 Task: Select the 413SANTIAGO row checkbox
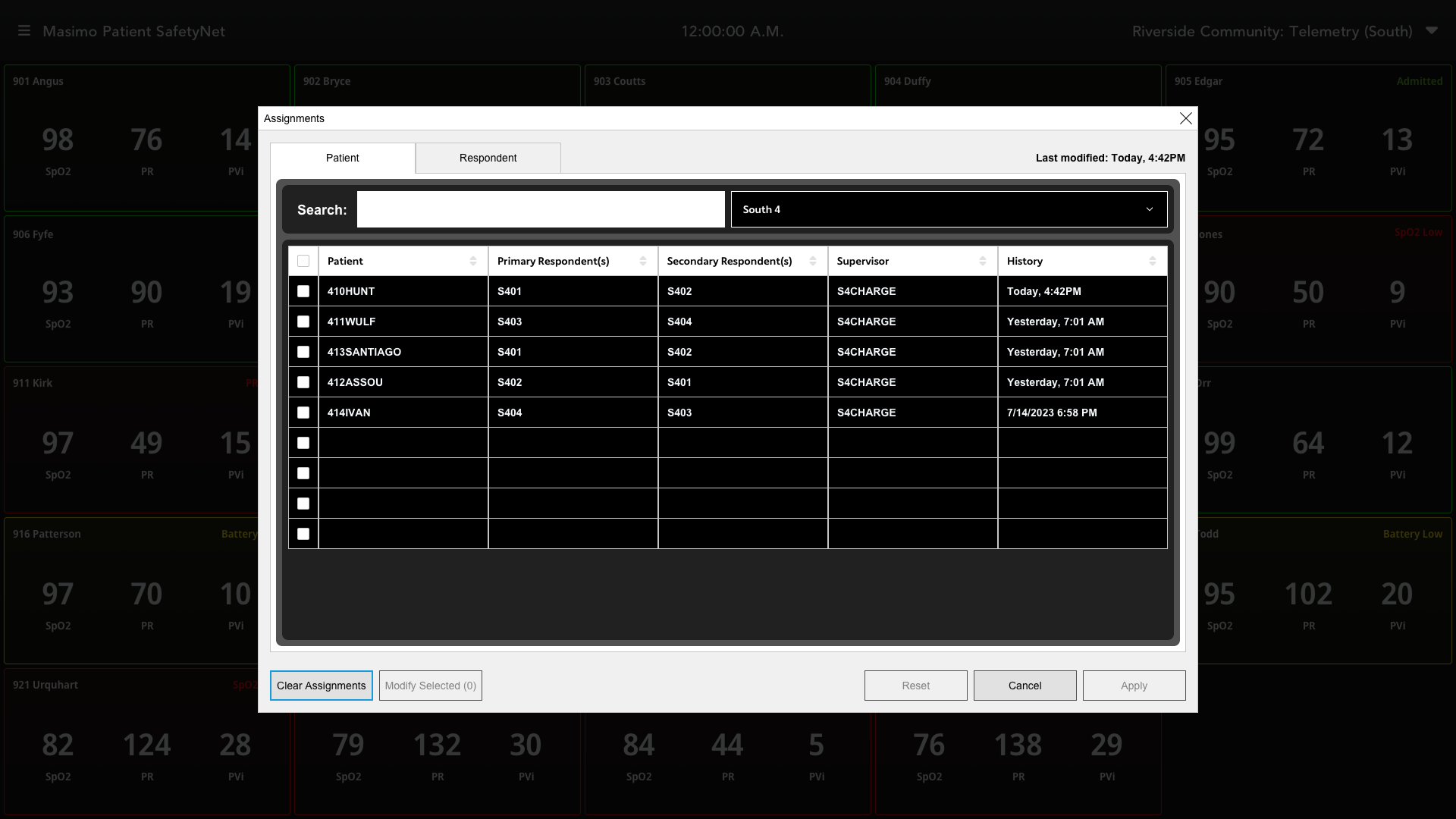tap(303, 352)
